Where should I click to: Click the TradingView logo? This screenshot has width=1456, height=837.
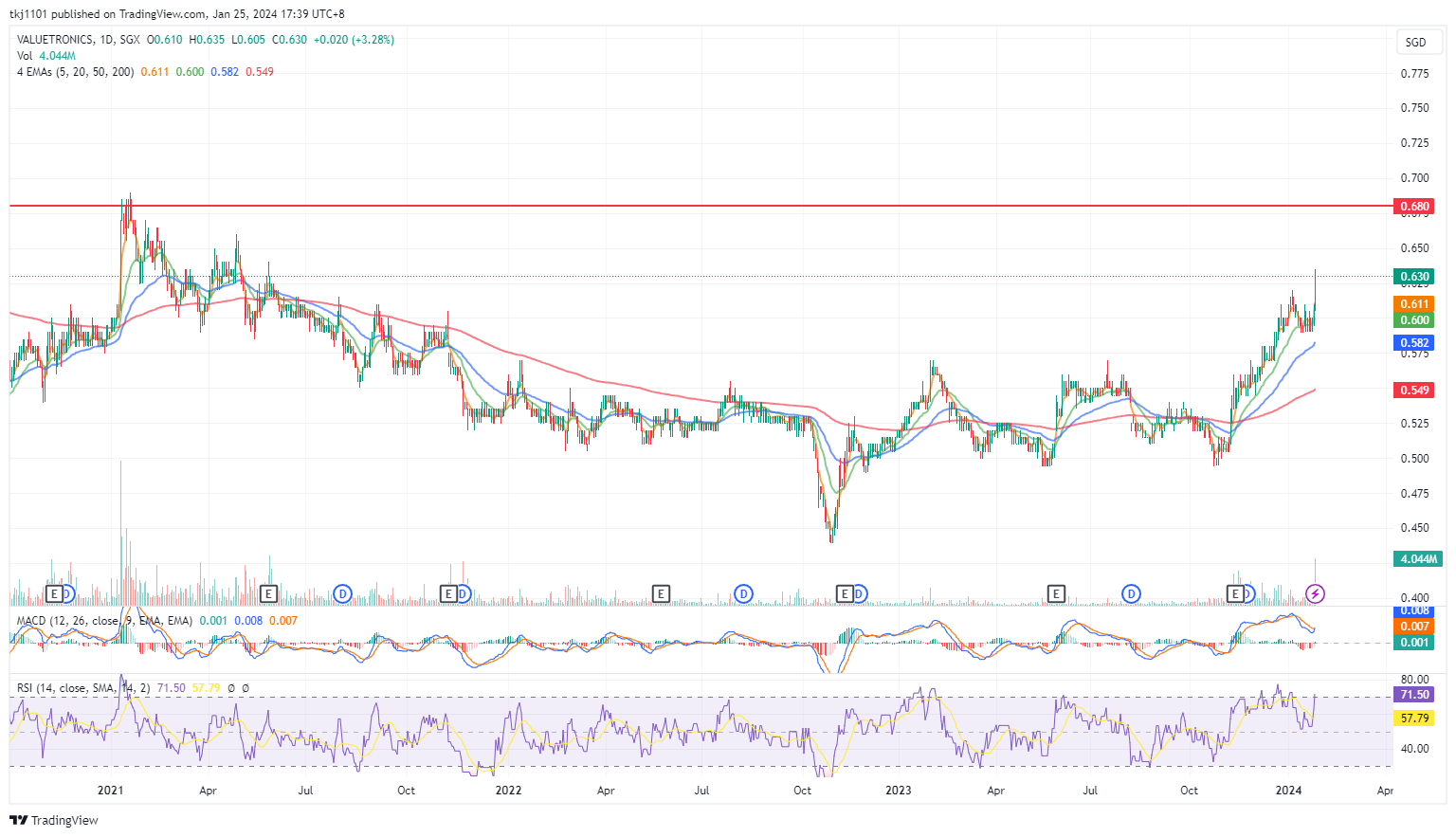click(54, 821)
